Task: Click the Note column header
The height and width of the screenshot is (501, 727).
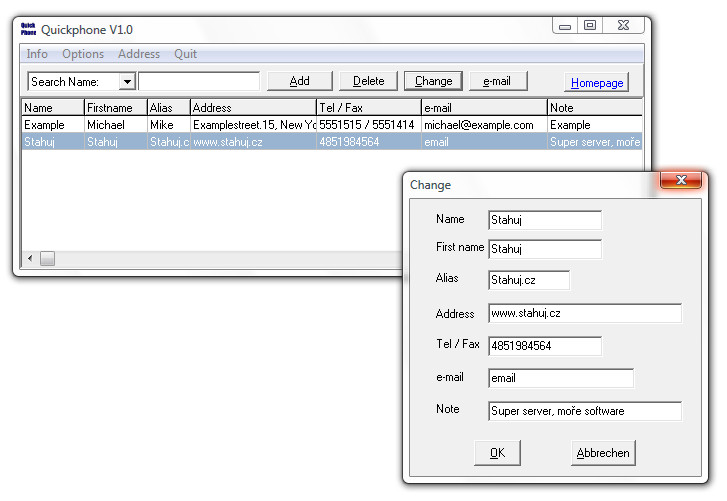Action: pos(595,108)
